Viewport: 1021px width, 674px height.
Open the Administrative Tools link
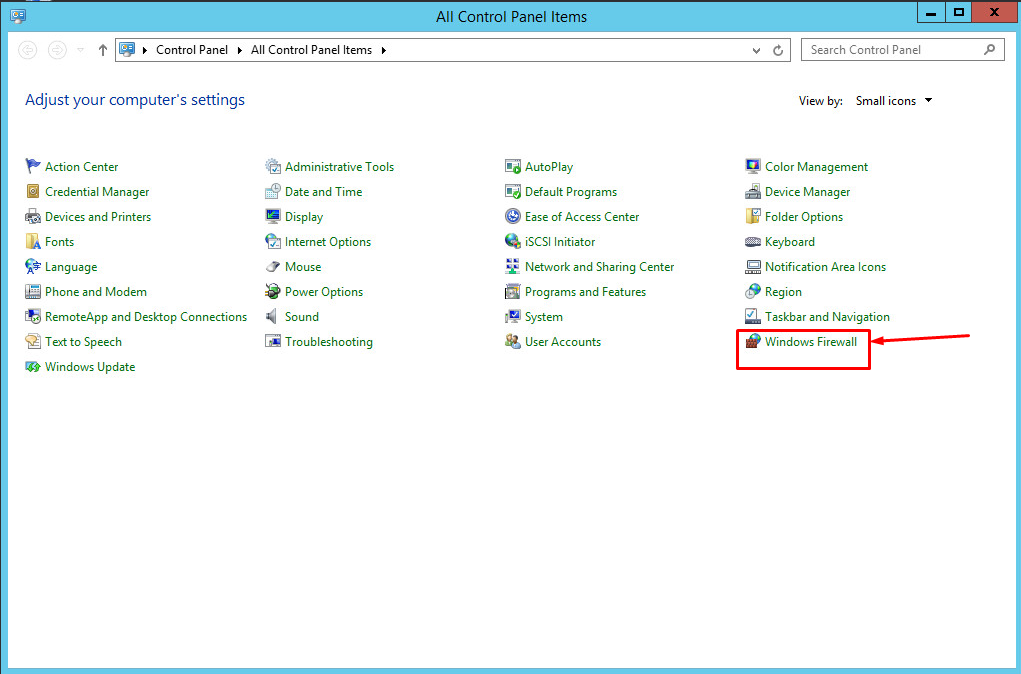click(339, 166)
